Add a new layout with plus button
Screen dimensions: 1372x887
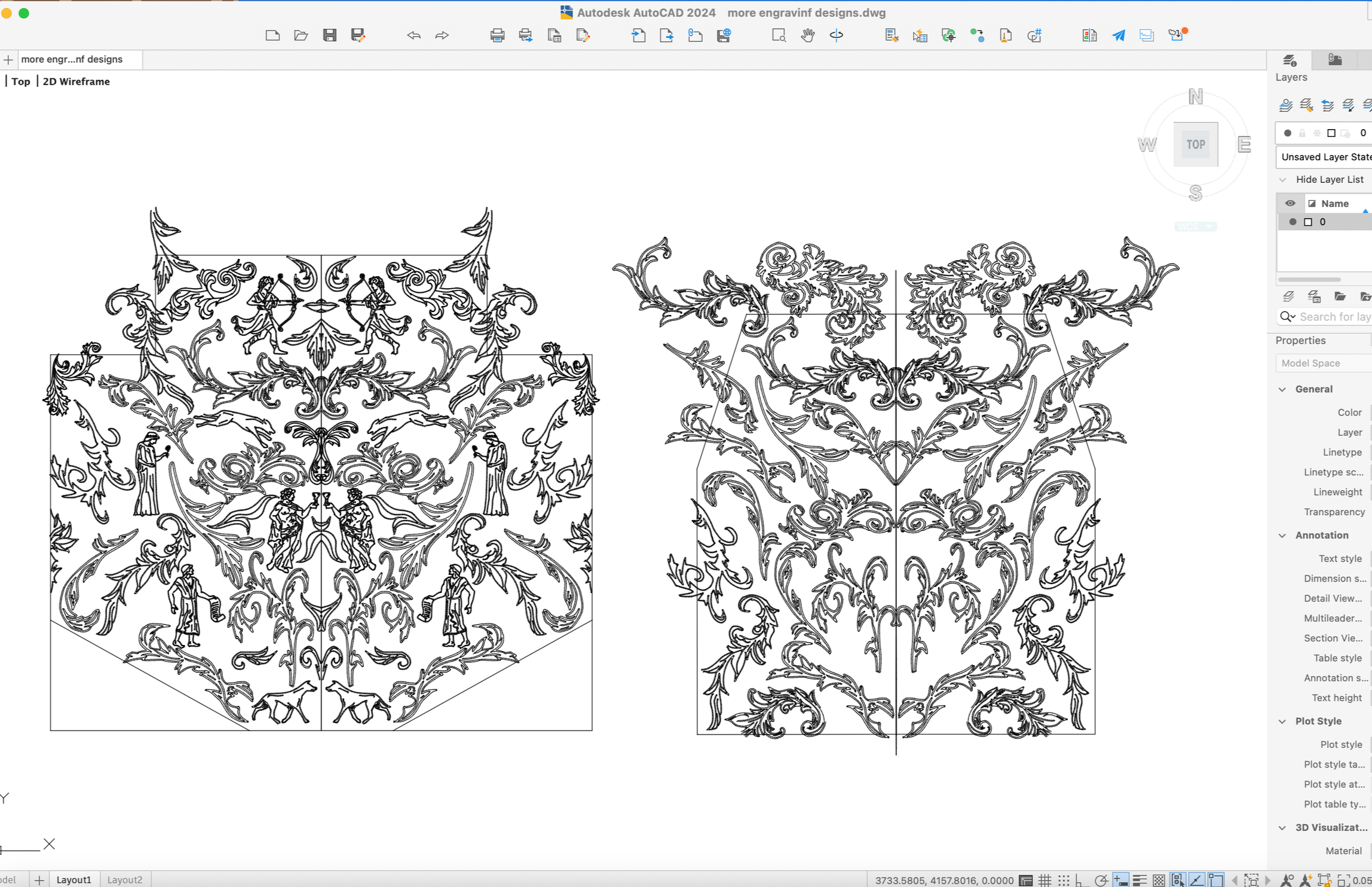click(x=39, y=880)
